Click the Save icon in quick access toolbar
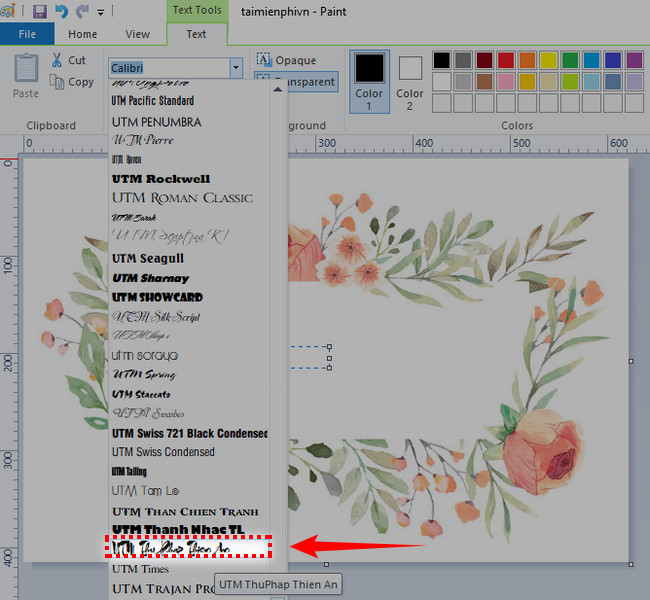The height and width of the screenshot is (600, 650). tap(40, 11)
